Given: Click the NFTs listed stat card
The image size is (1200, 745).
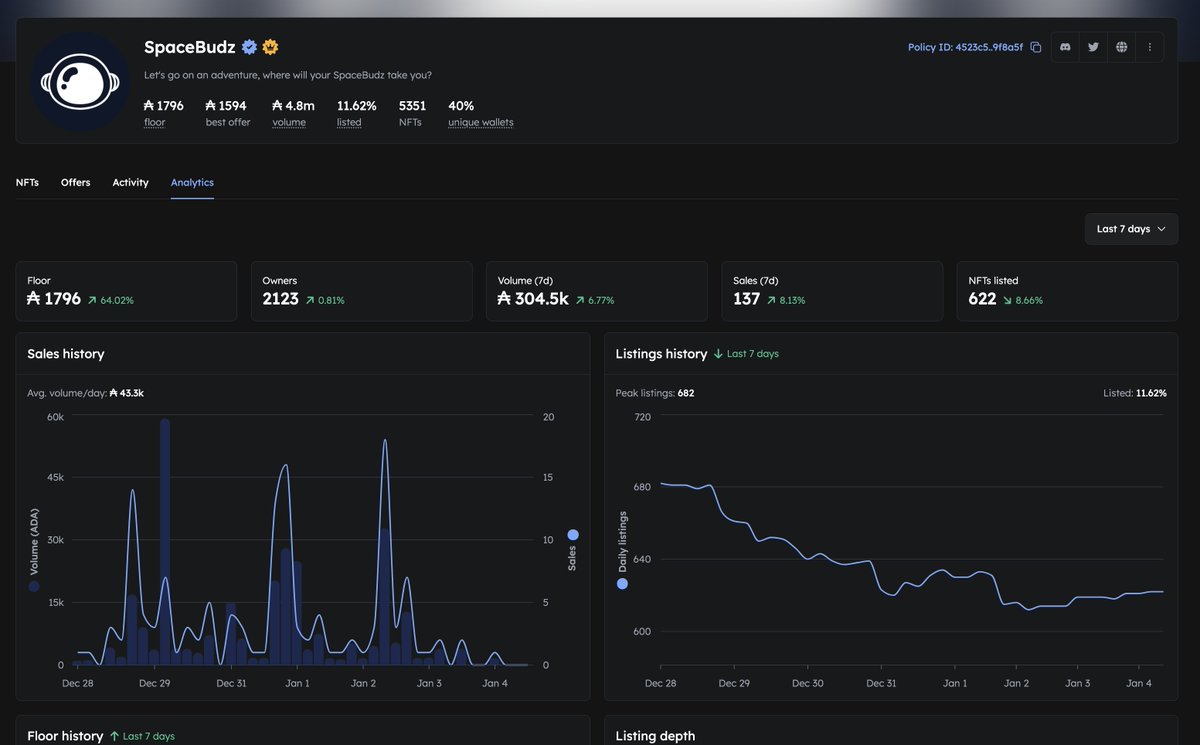Looking at the screenshot, I should tap(1067, 291).
